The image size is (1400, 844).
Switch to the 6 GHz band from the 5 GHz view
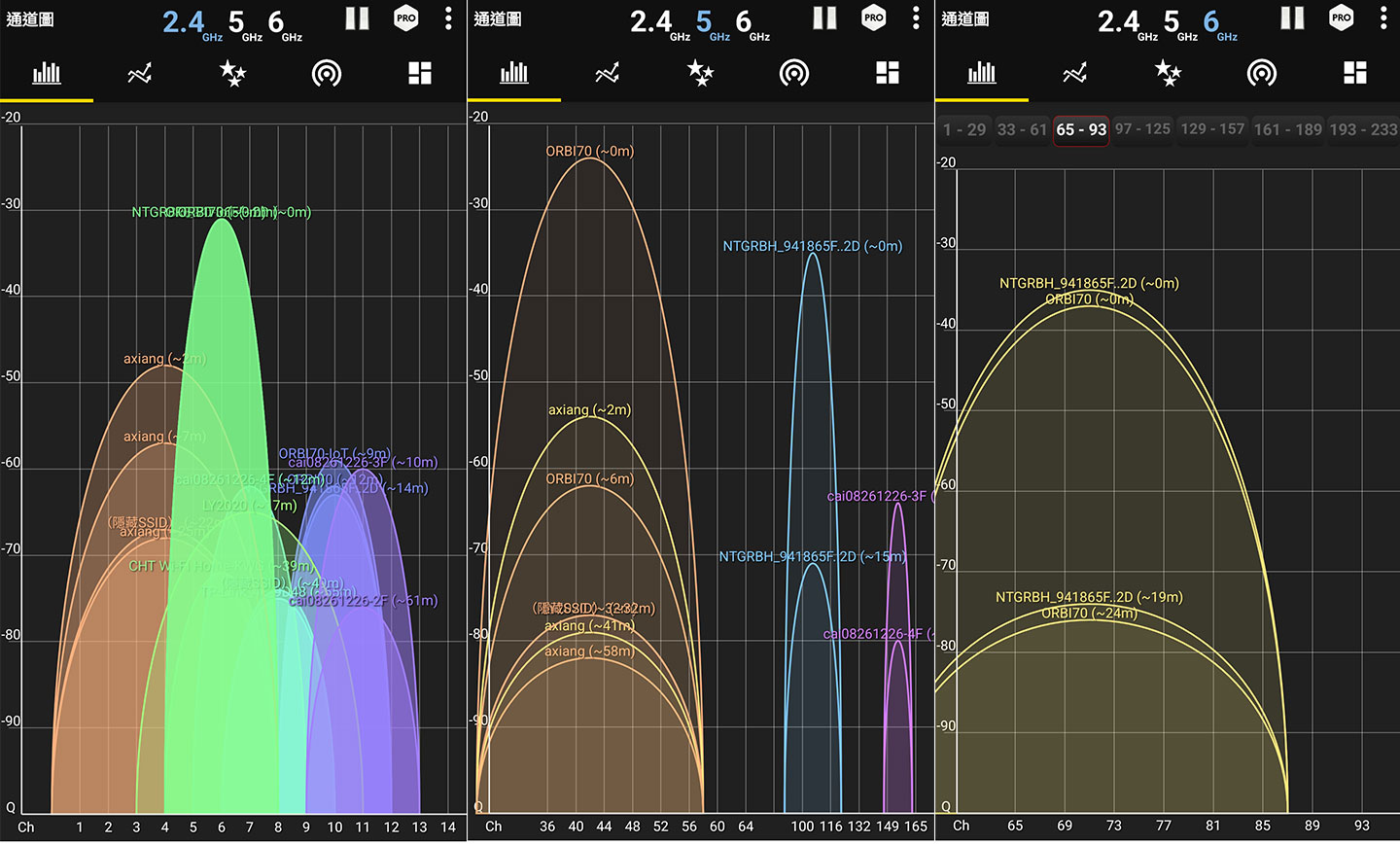tap(752, 24)
